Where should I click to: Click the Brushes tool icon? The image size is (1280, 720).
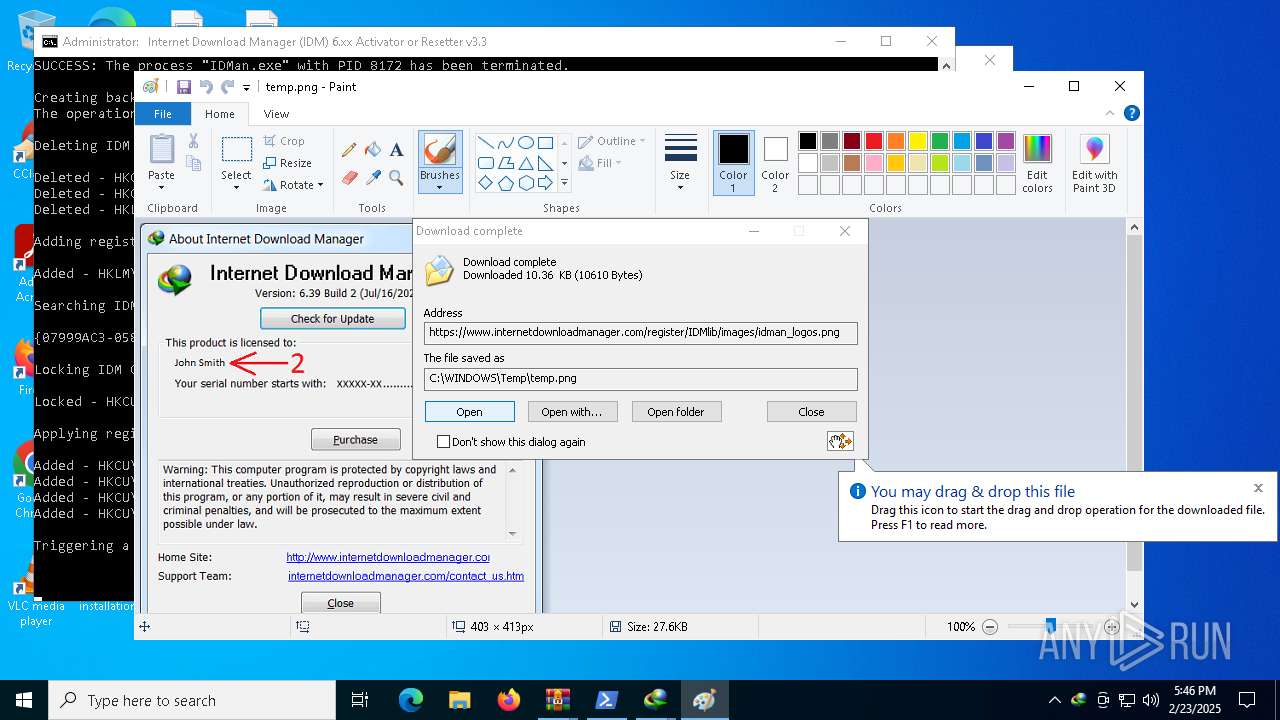[440, 150]
